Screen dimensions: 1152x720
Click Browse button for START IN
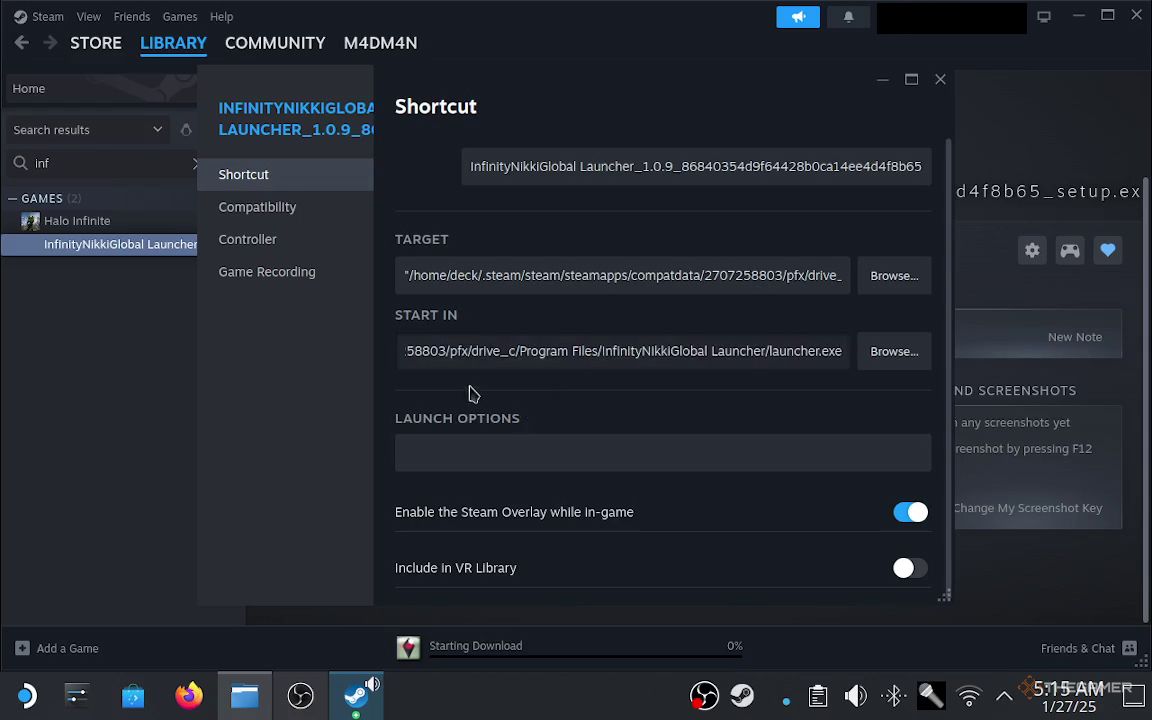894,351
